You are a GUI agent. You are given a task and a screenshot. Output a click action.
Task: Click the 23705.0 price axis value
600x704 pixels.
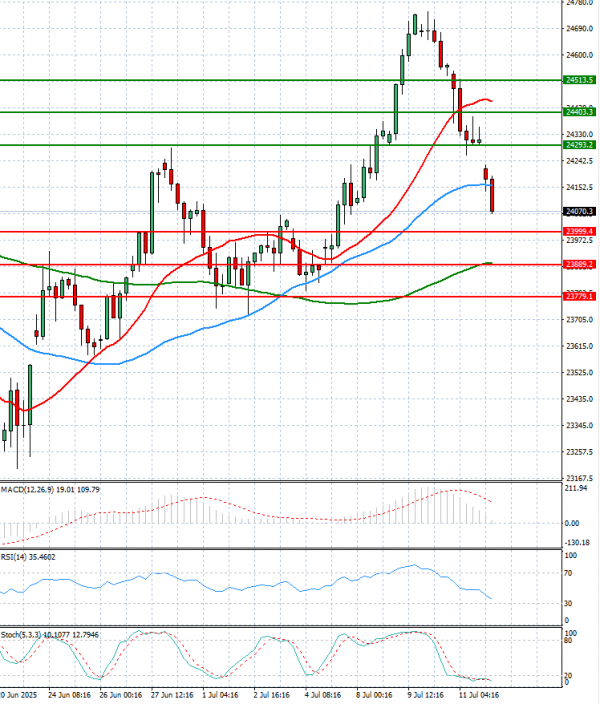(580, 320)
